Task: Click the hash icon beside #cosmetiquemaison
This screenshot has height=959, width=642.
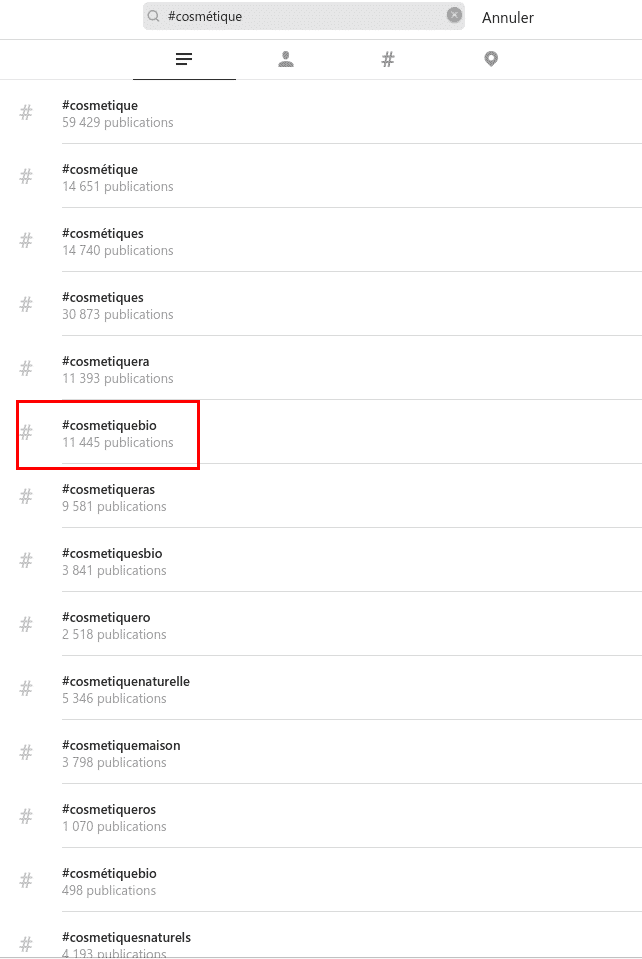Action: [x=26, y=753]
